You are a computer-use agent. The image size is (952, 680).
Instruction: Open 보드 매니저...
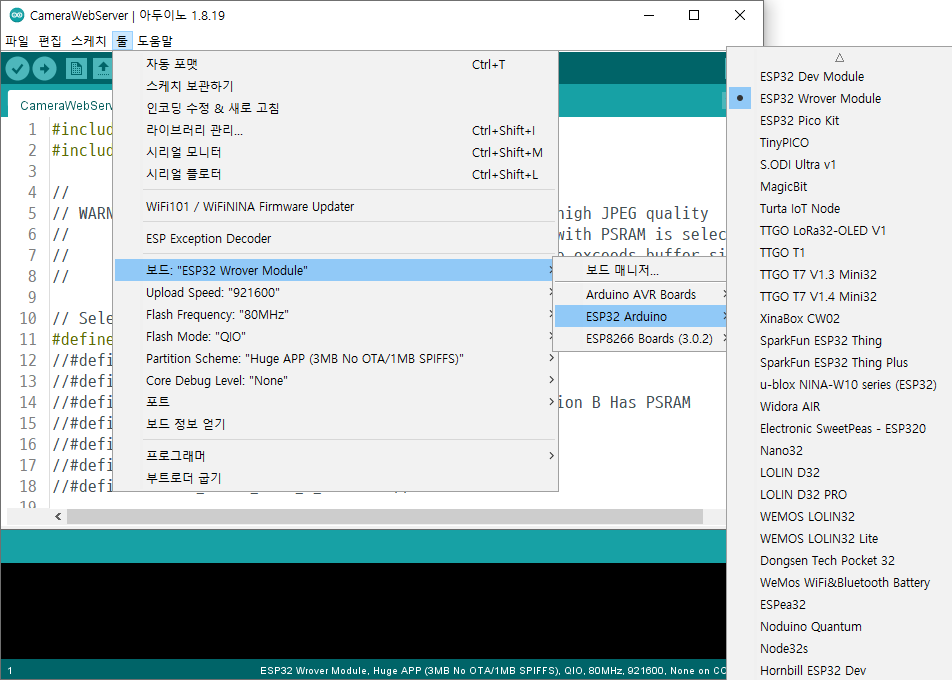[x=640, y=270]
